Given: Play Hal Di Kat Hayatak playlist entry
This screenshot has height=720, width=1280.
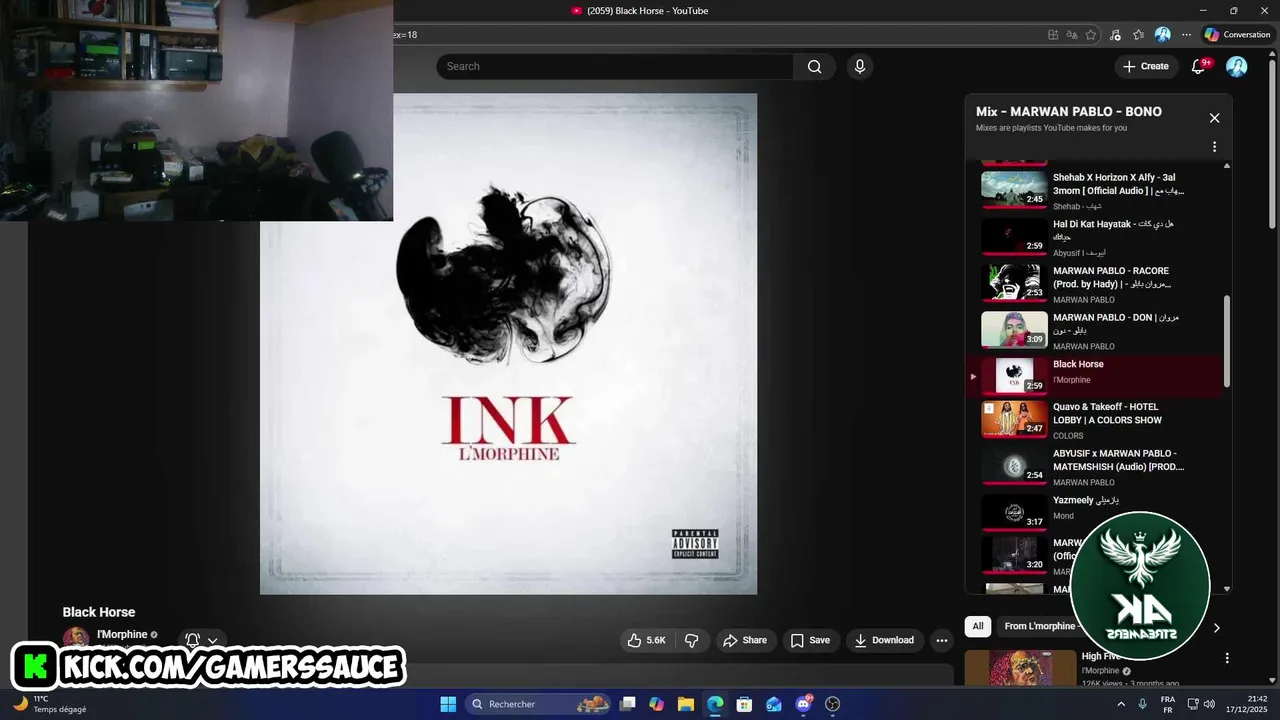Looking at the screenshot, I should (1095, 237).
